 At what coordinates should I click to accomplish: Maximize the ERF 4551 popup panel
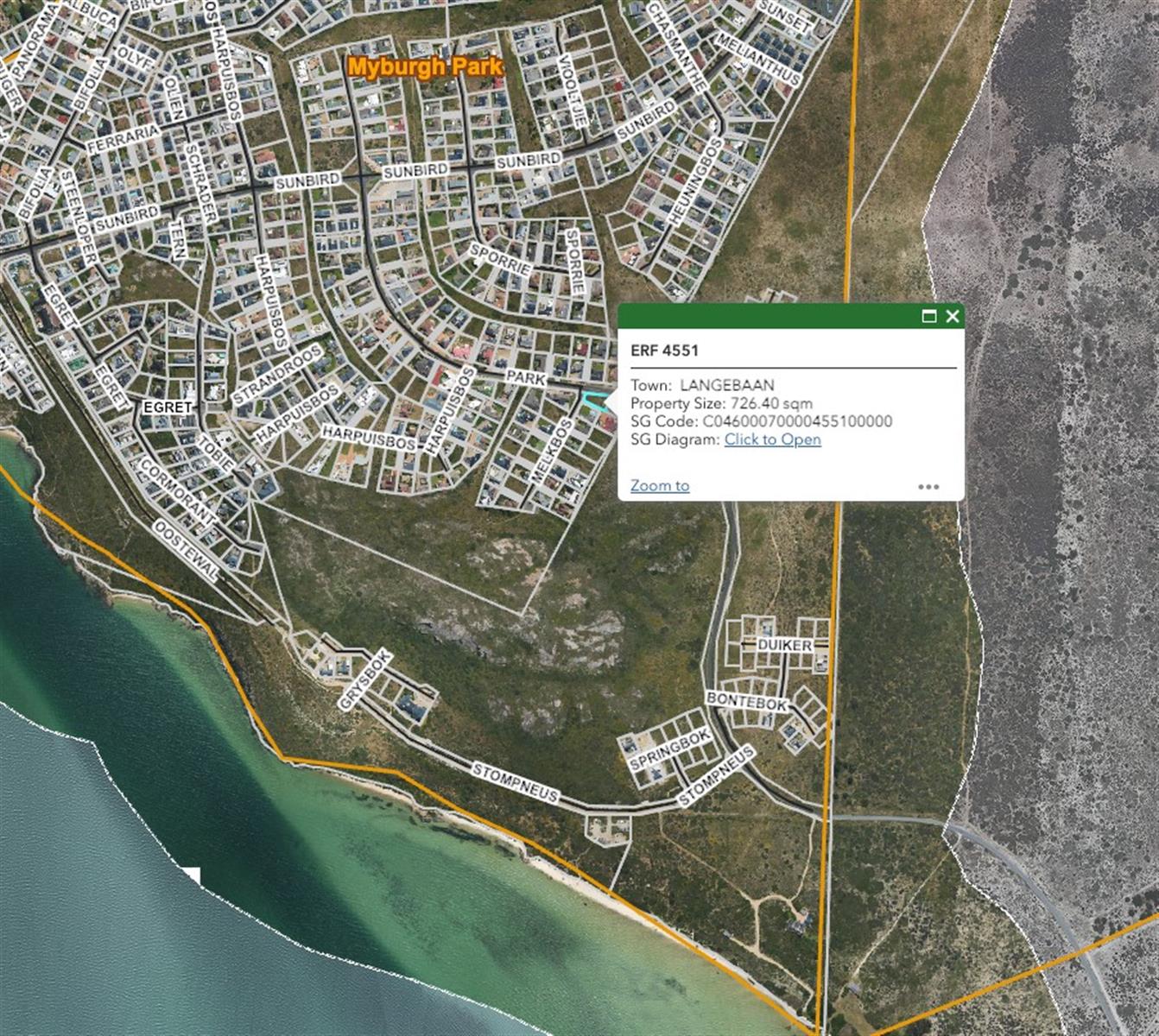point(929,316)
